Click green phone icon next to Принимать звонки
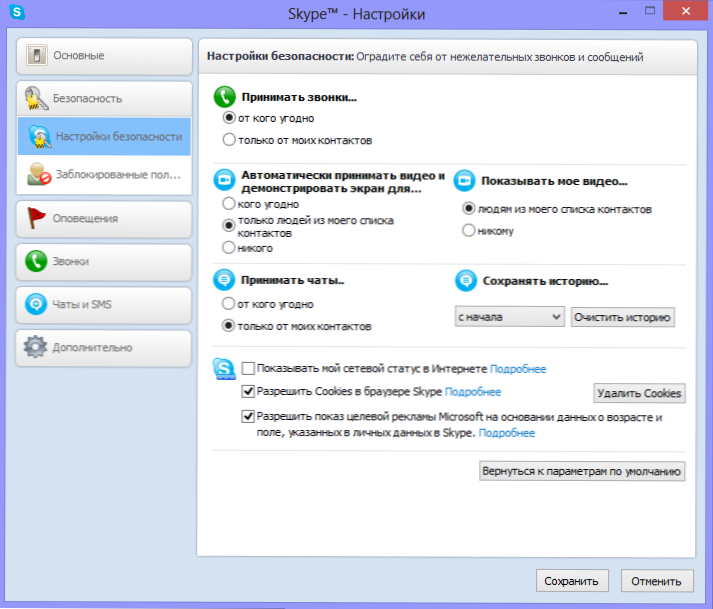 coord(225,97)
